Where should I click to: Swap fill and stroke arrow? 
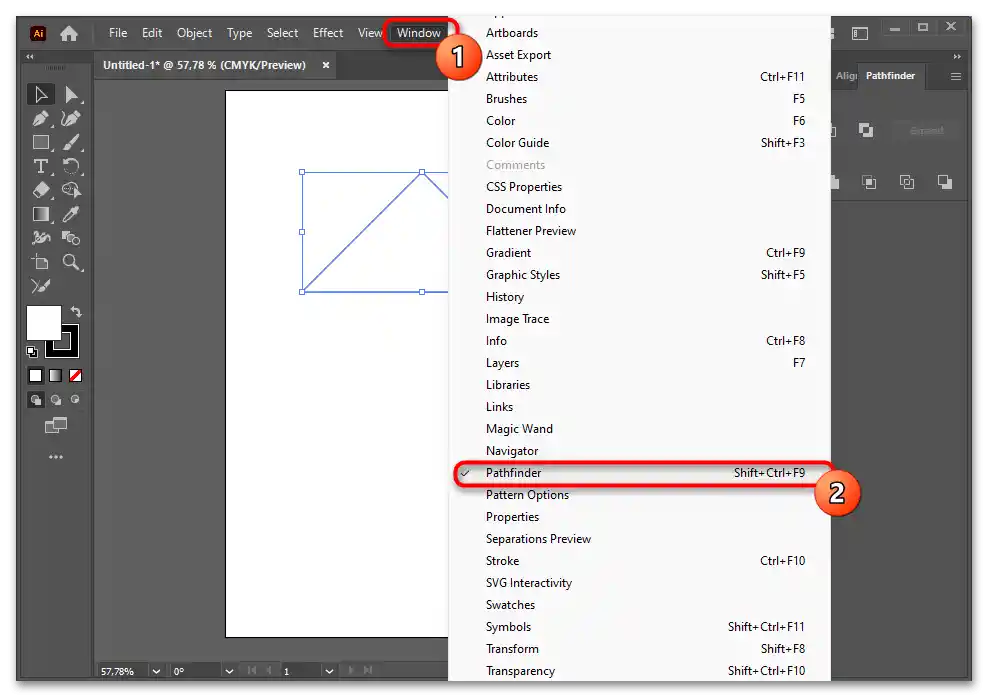(76, 311)
